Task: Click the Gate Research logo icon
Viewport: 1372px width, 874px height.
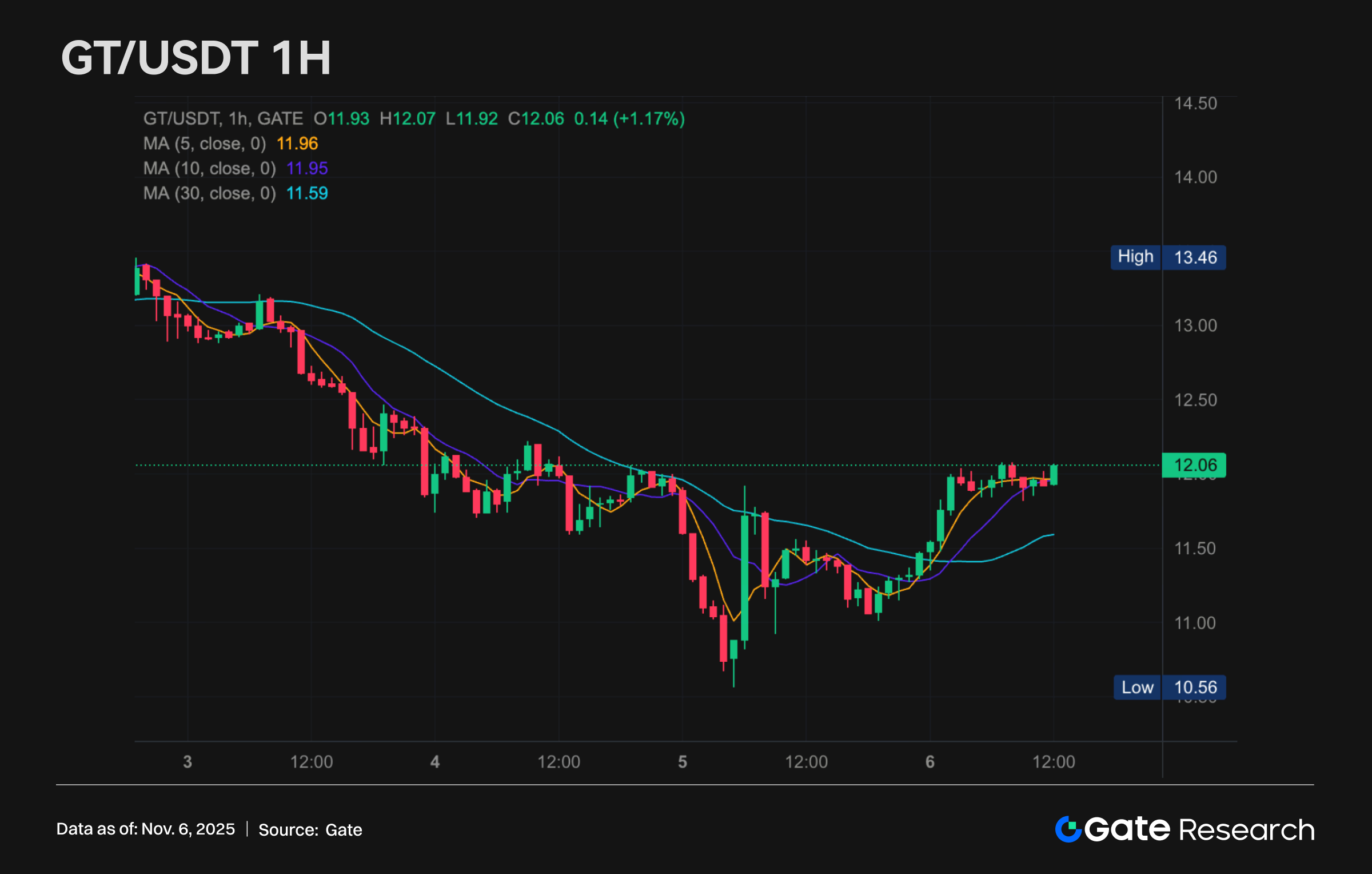Action: tap(1068, 829)
